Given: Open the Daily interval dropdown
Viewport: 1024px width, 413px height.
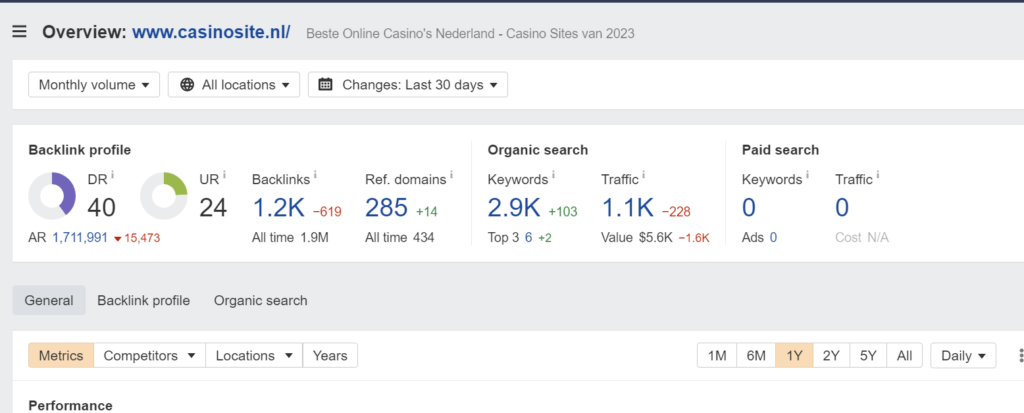Looking at the screenshot, I should click(x=963, y=355).
